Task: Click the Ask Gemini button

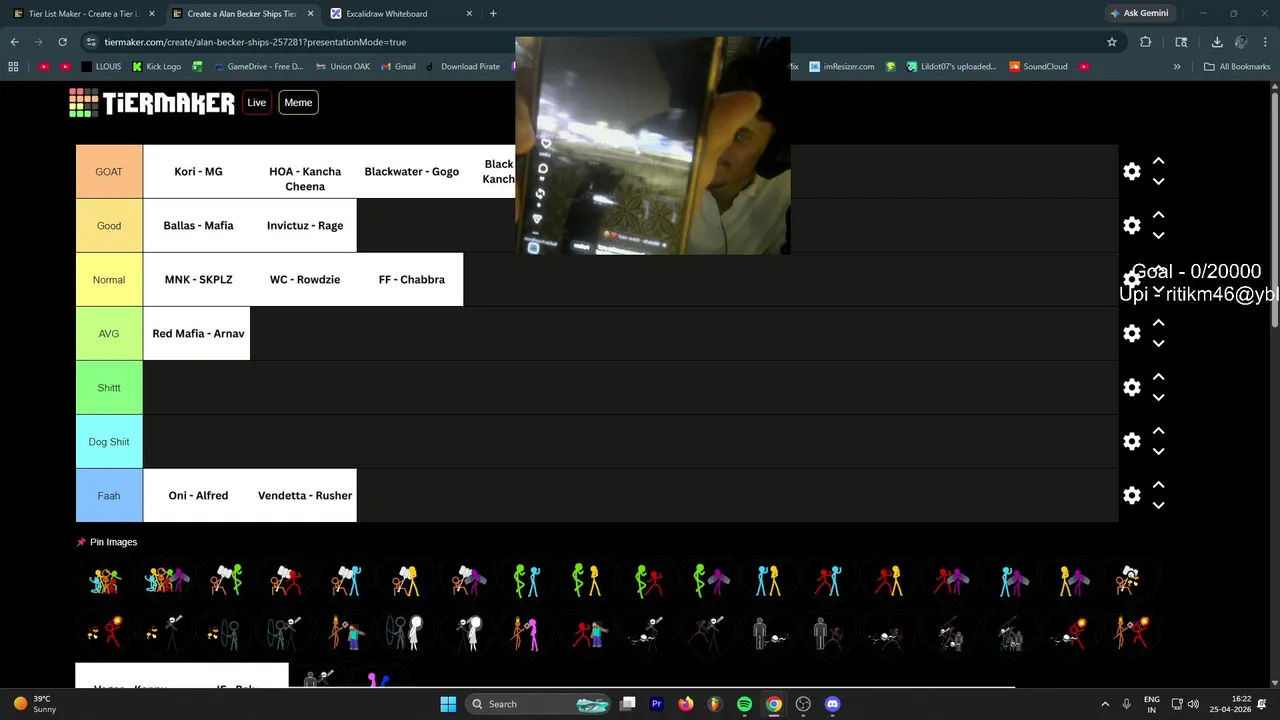Action: [1139, 13]
